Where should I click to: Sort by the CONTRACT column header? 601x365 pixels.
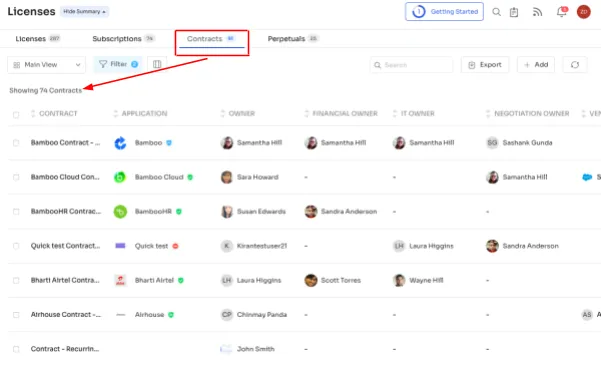(x=58, y=113)
